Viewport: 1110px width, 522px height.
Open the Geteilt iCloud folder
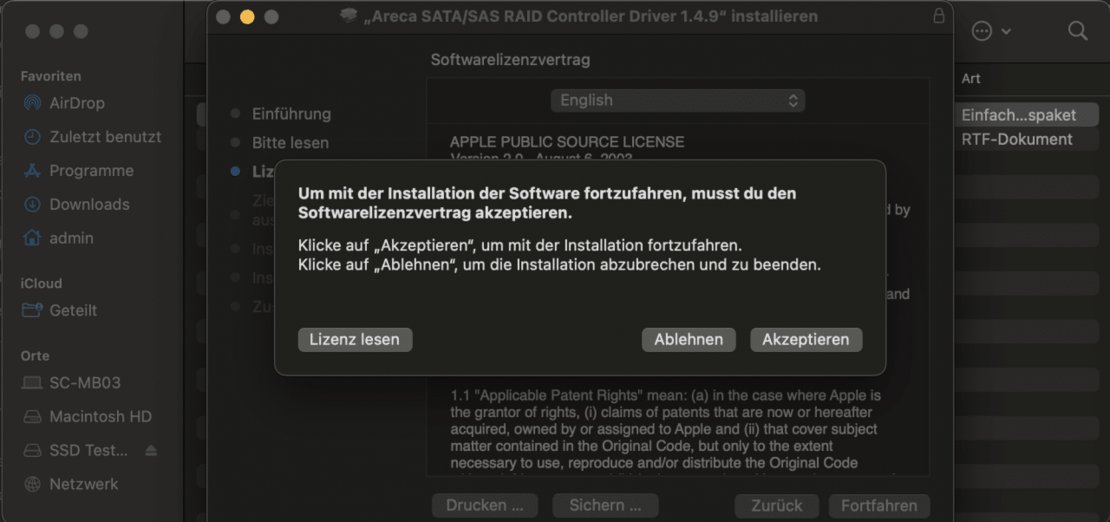pyautogui.click(x=73, y=310)
